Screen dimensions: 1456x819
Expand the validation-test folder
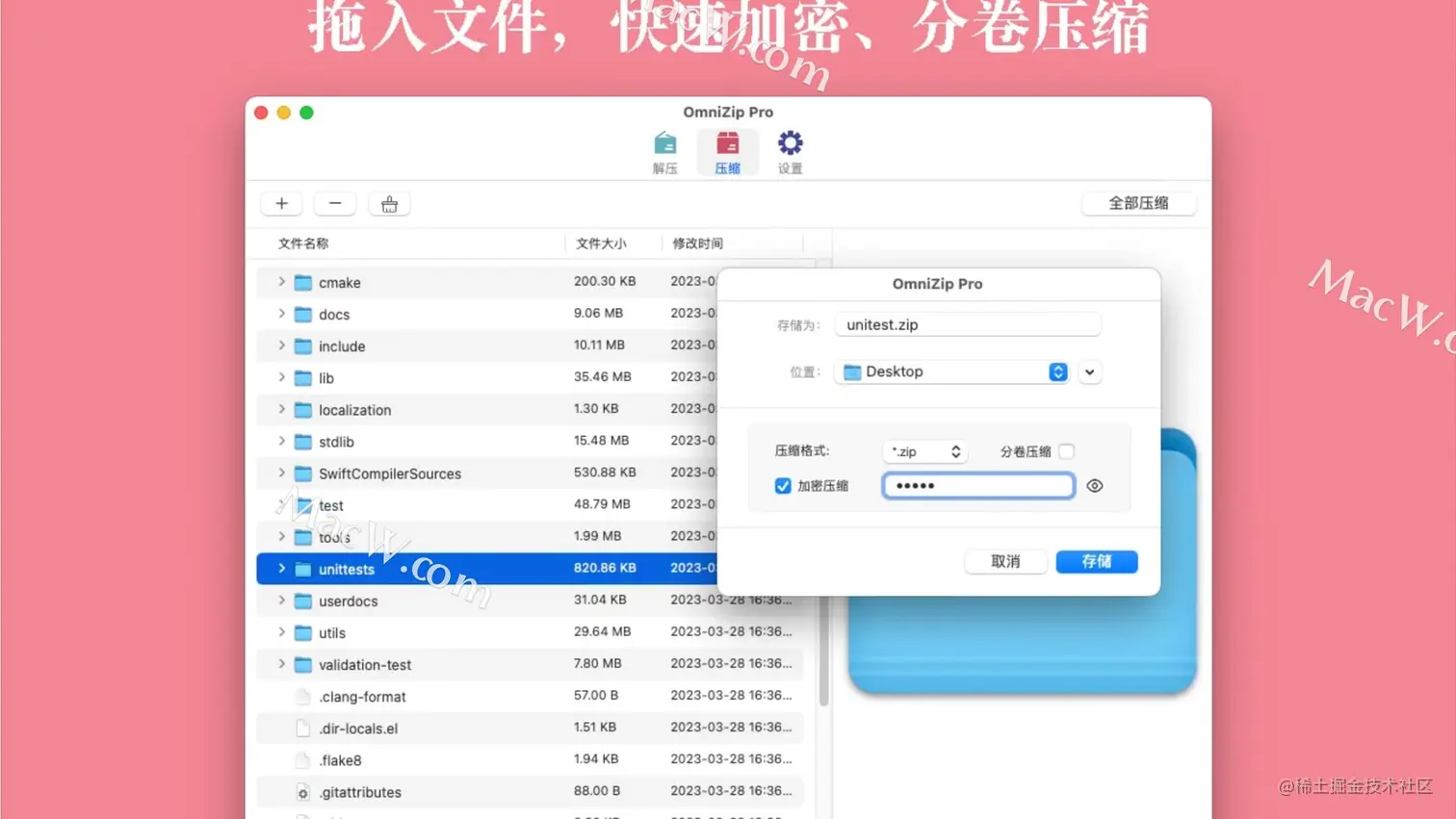281,664
